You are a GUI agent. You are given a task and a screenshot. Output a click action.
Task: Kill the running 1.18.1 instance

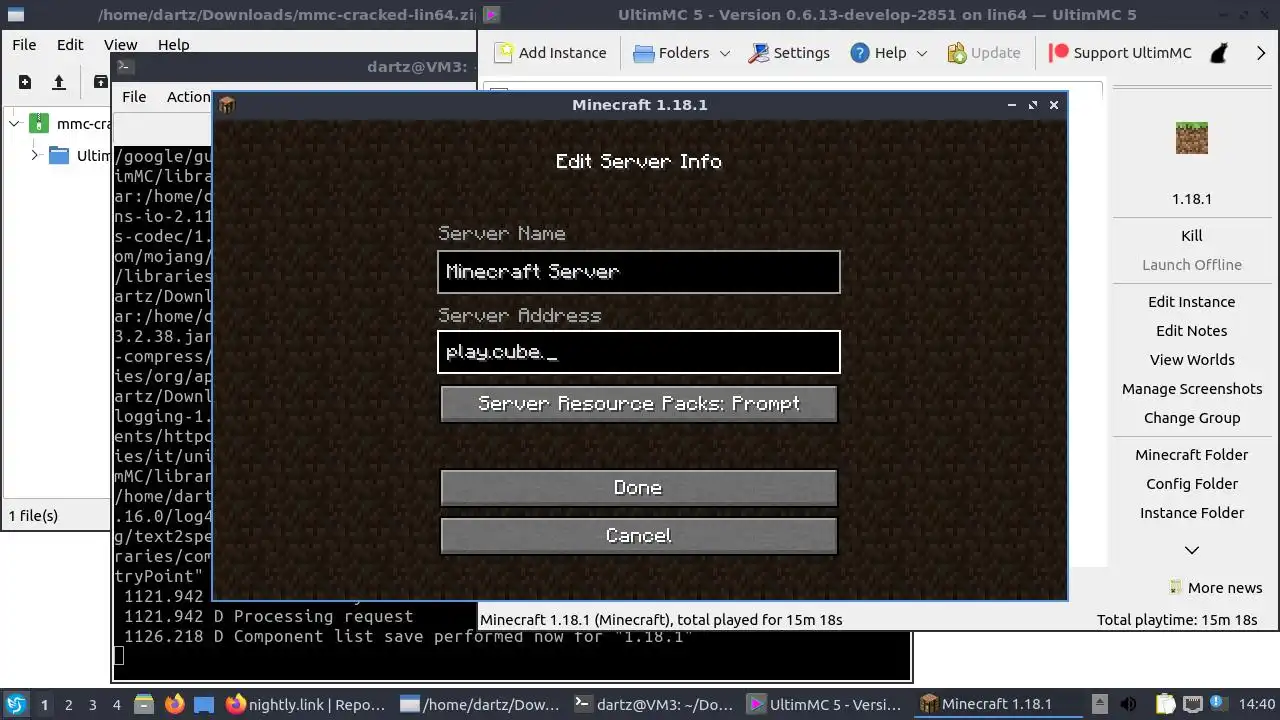1191,236
